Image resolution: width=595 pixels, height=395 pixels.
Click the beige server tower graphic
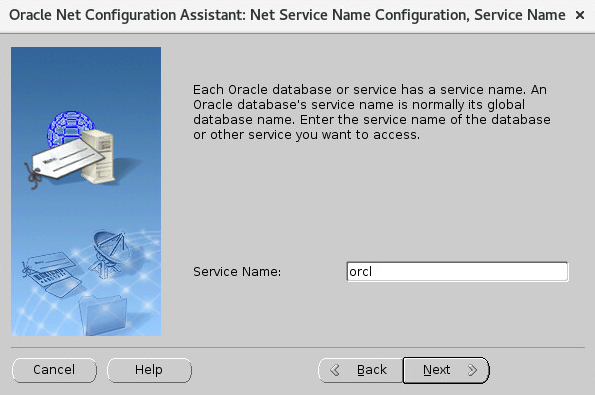click(98, 156)
